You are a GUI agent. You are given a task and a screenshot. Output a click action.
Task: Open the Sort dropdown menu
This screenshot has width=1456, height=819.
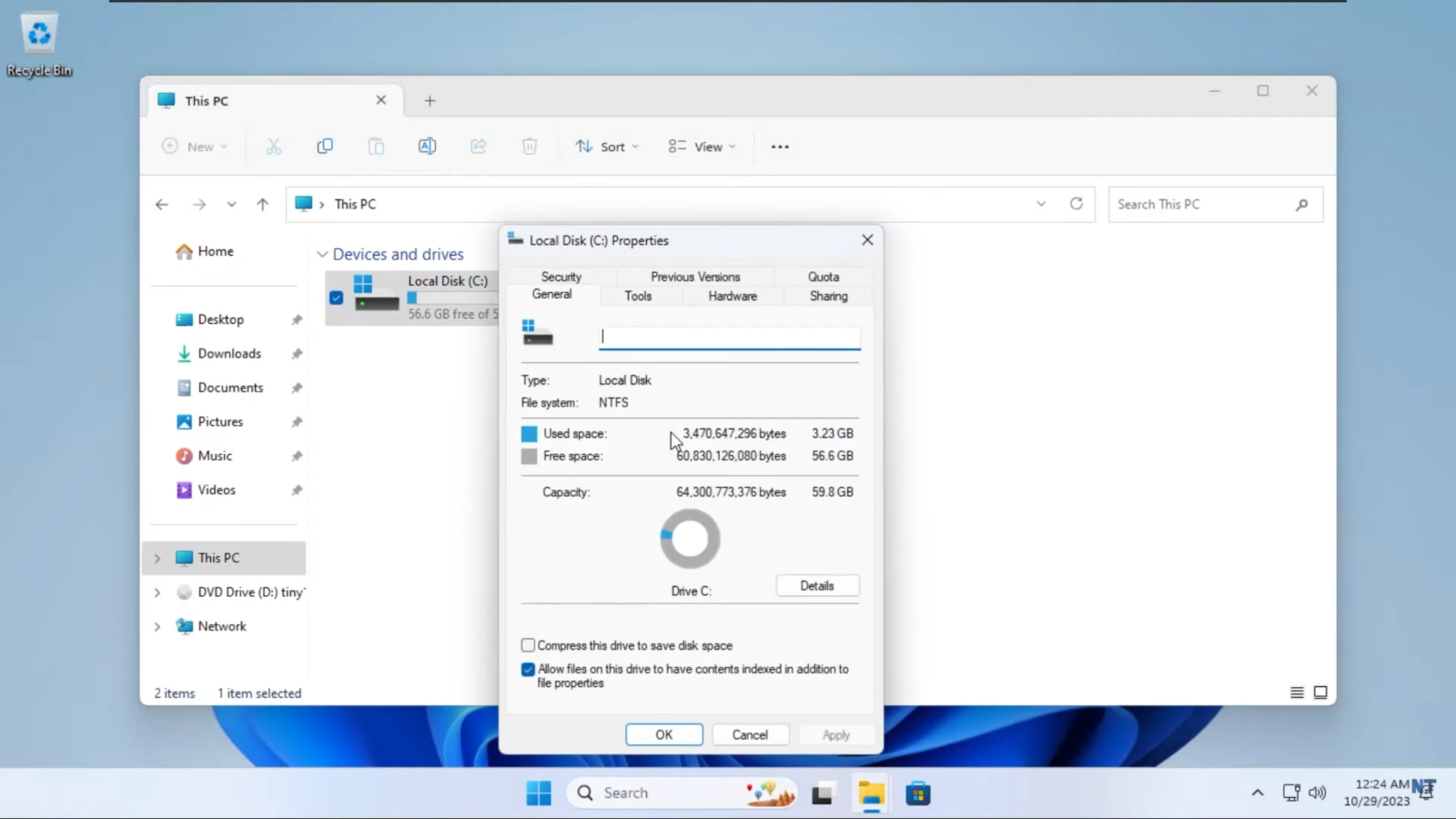pyautogui.click(x=606, y=146)
